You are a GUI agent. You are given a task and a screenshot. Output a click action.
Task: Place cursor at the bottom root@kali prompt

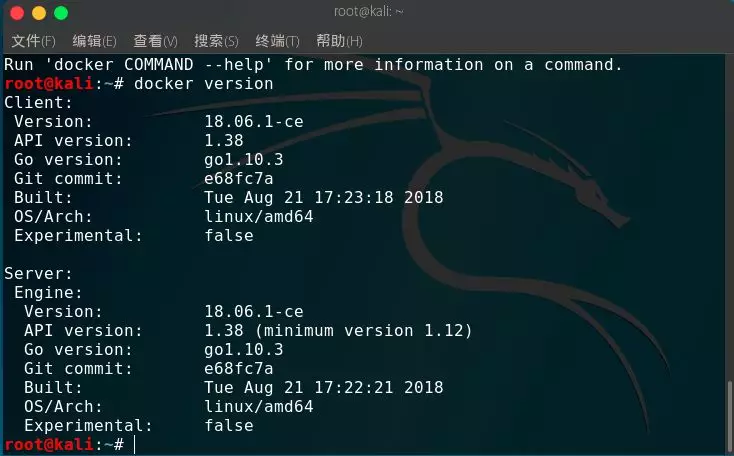click(x=135, y=444)
